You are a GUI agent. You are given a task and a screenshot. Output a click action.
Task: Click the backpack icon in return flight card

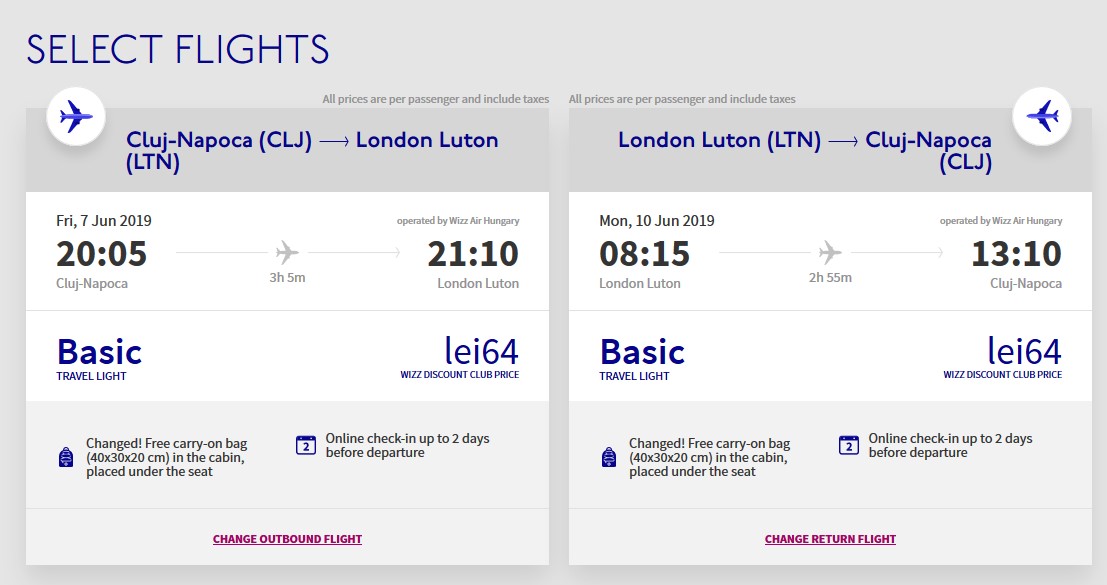(609, 457)
